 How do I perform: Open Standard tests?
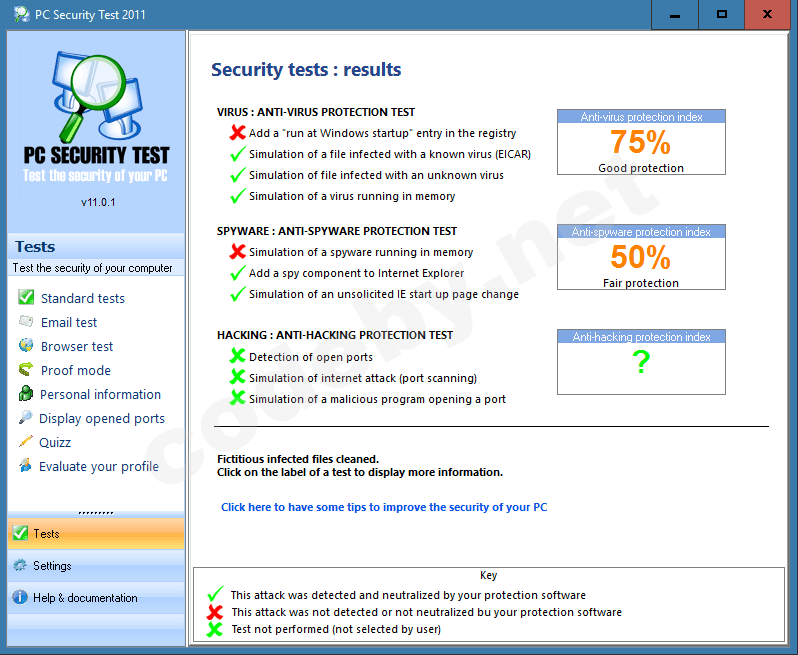pos(83,298)
